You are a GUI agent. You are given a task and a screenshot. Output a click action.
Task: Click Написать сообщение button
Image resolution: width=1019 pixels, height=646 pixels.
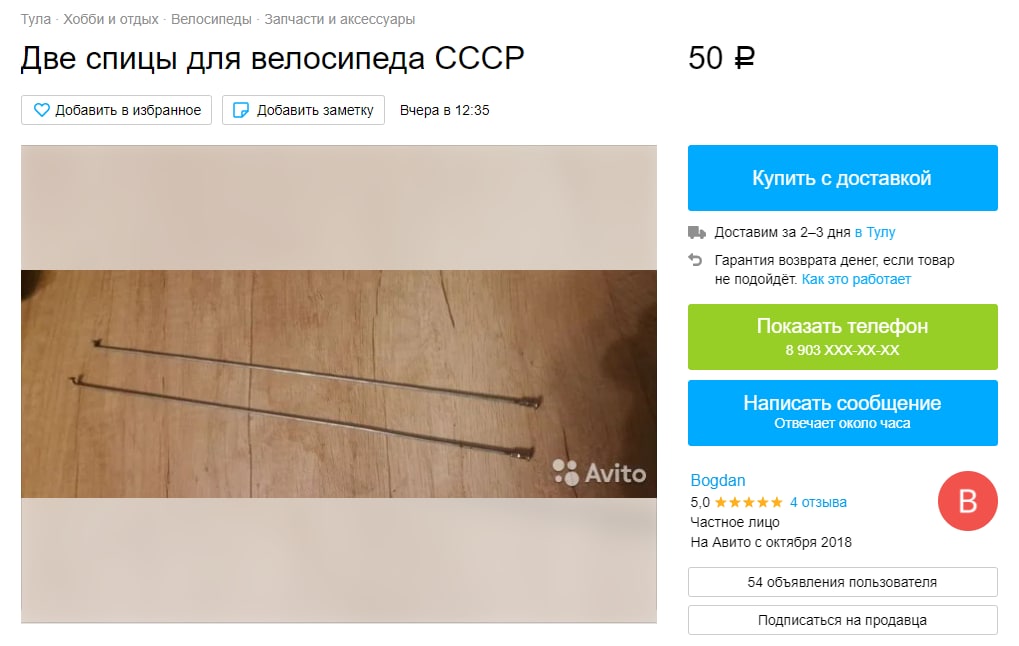point(842,413)
